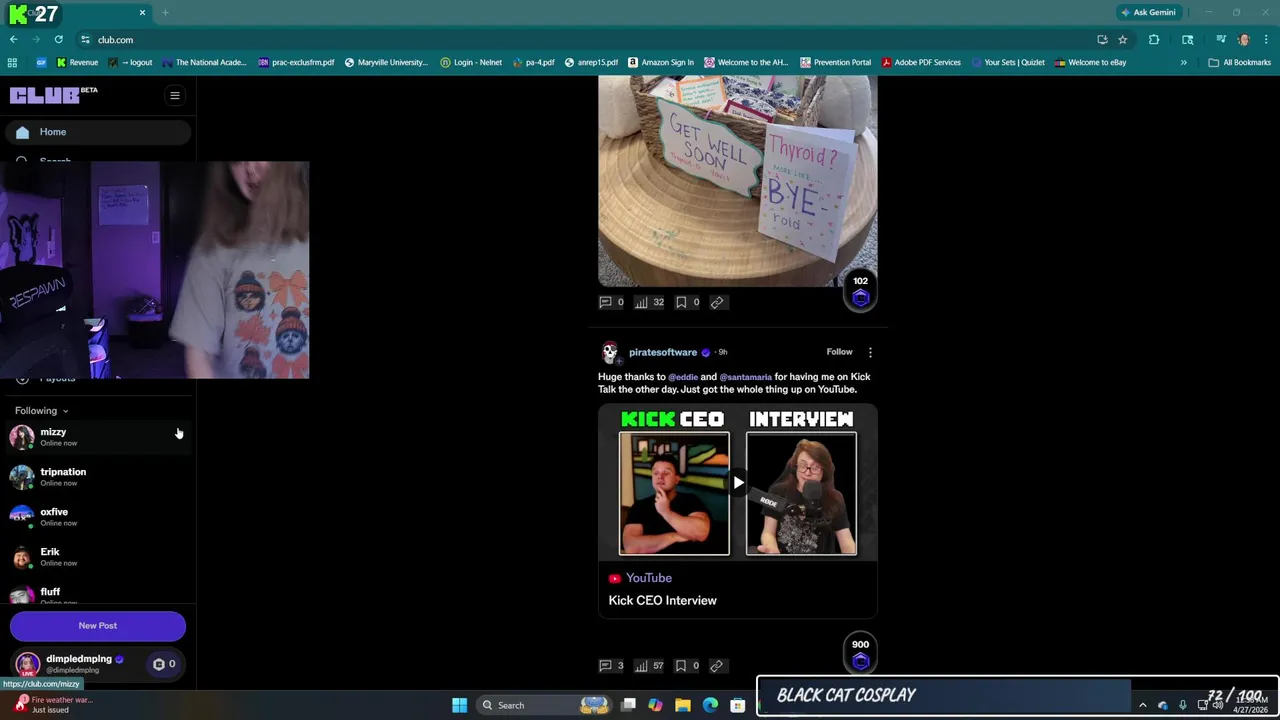1280x720 pixels.
Task: Open the Home page in sidebar
Action: coord(97,132)
